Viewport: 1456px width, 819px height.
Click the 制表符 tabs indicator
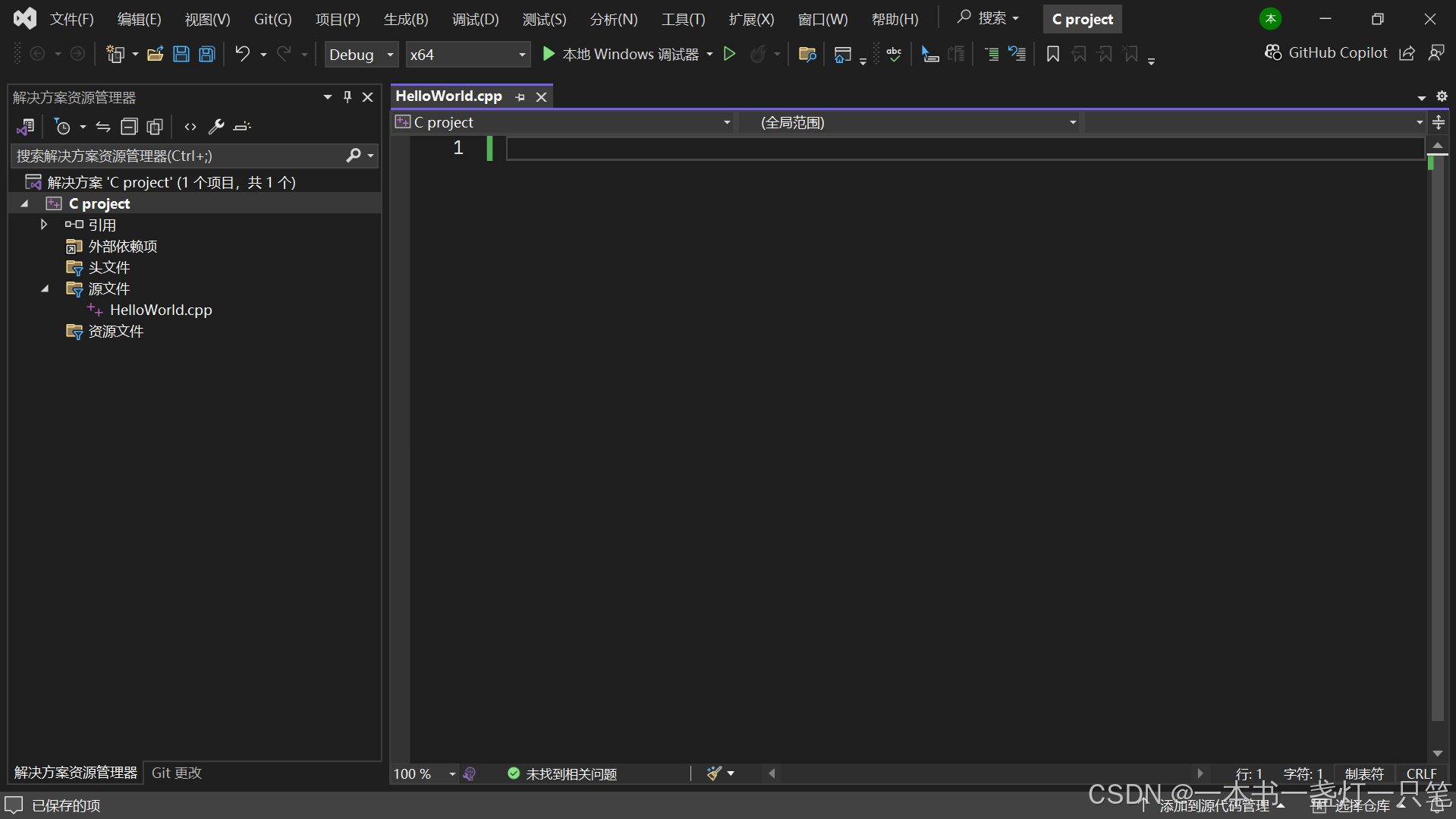pyautogui.click(x=1363, y=773)
